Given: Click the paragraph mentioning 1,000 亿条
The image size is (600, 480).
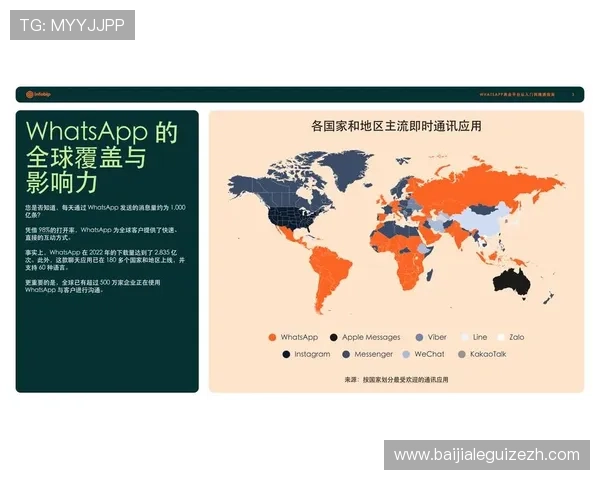Looking at the screenshot, I should [x=105, y=211].
